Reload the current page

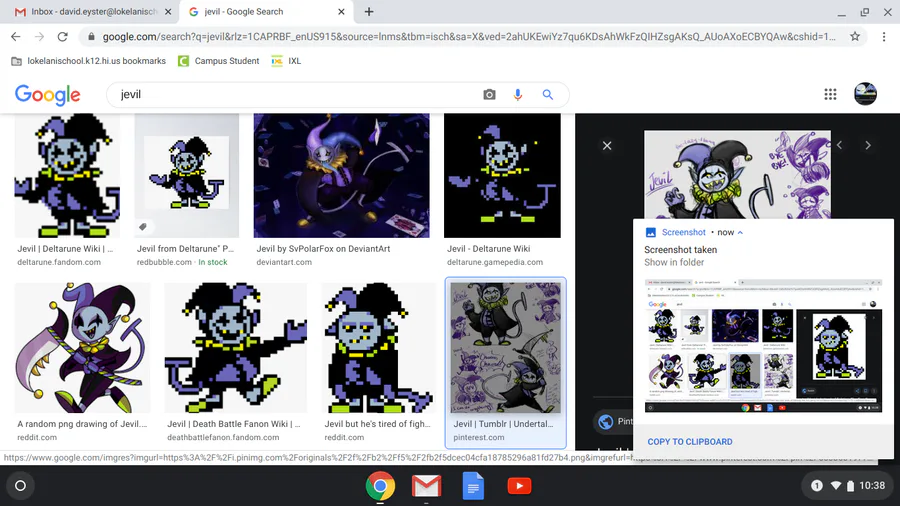coord(63,37)
